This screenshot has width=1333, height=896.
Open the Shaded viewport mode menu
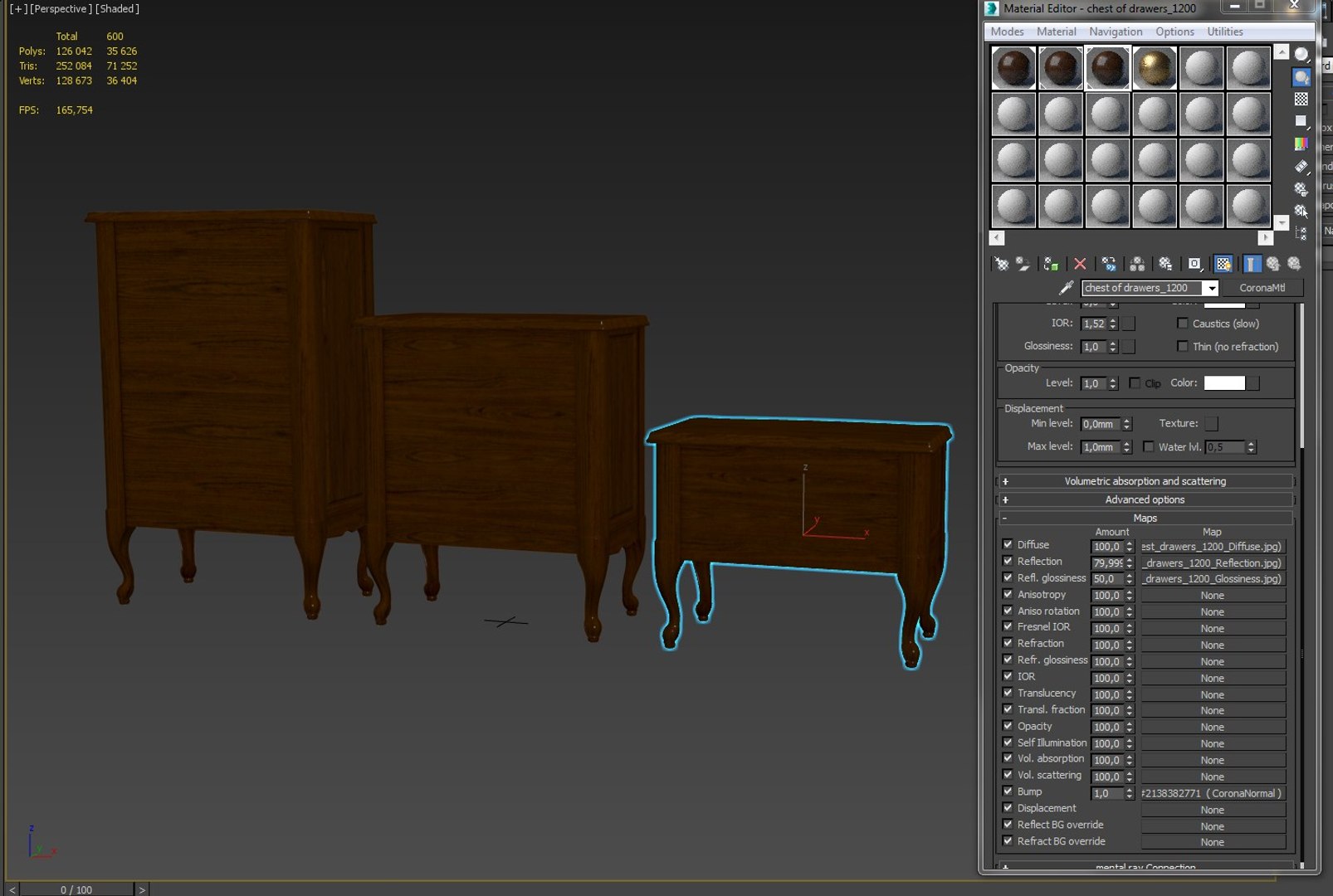tap(117, 8)
